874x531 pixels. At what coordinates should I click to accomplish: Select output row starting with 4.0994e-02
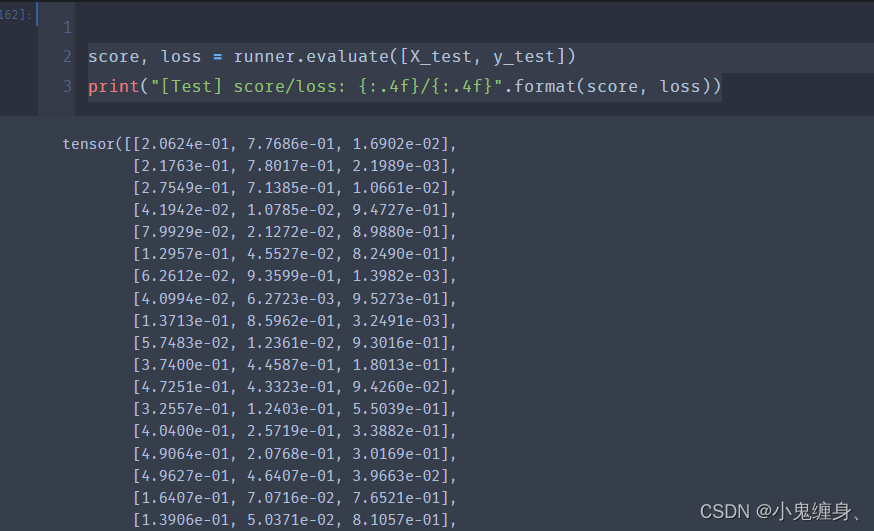pos(294,299)
